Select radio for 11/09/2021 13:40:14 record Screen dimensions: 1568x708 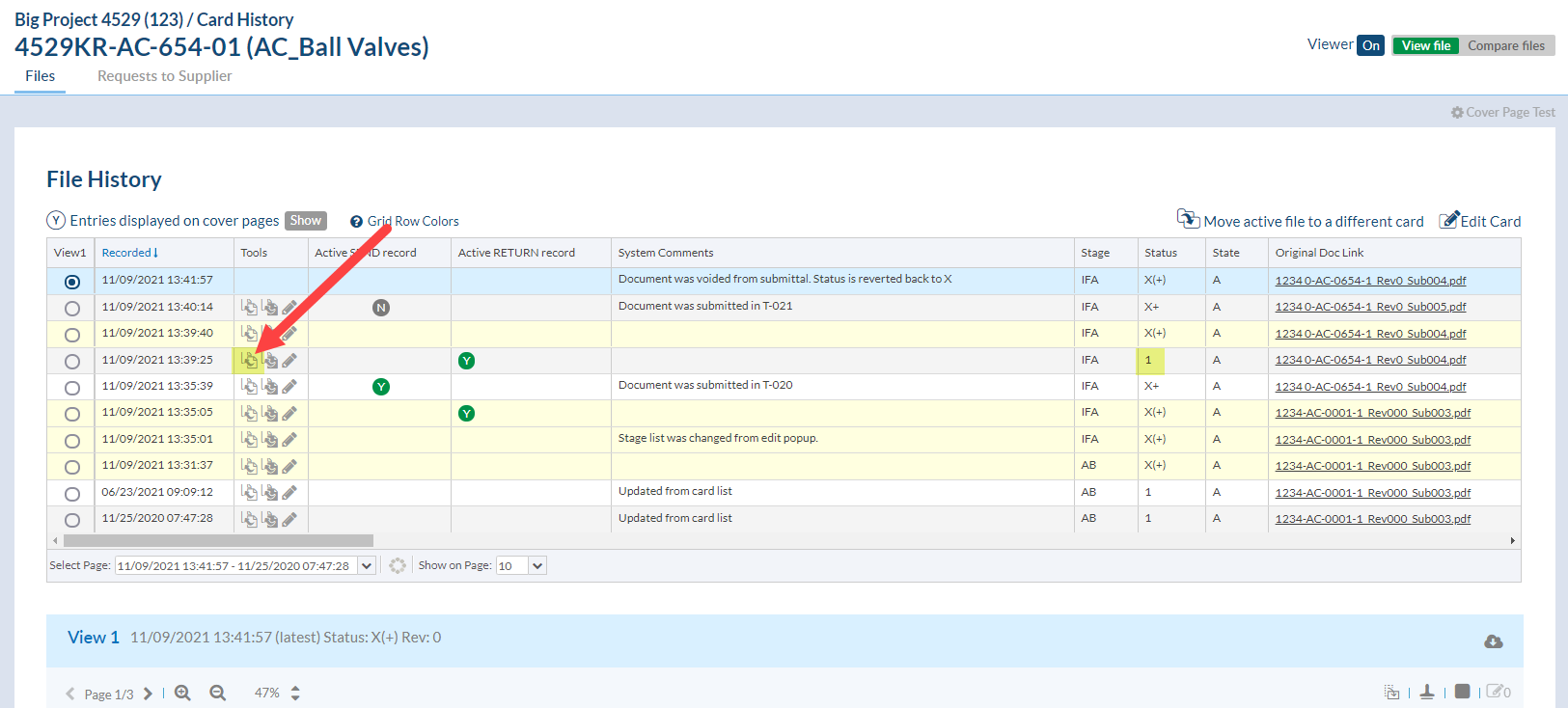coord(72,309)
